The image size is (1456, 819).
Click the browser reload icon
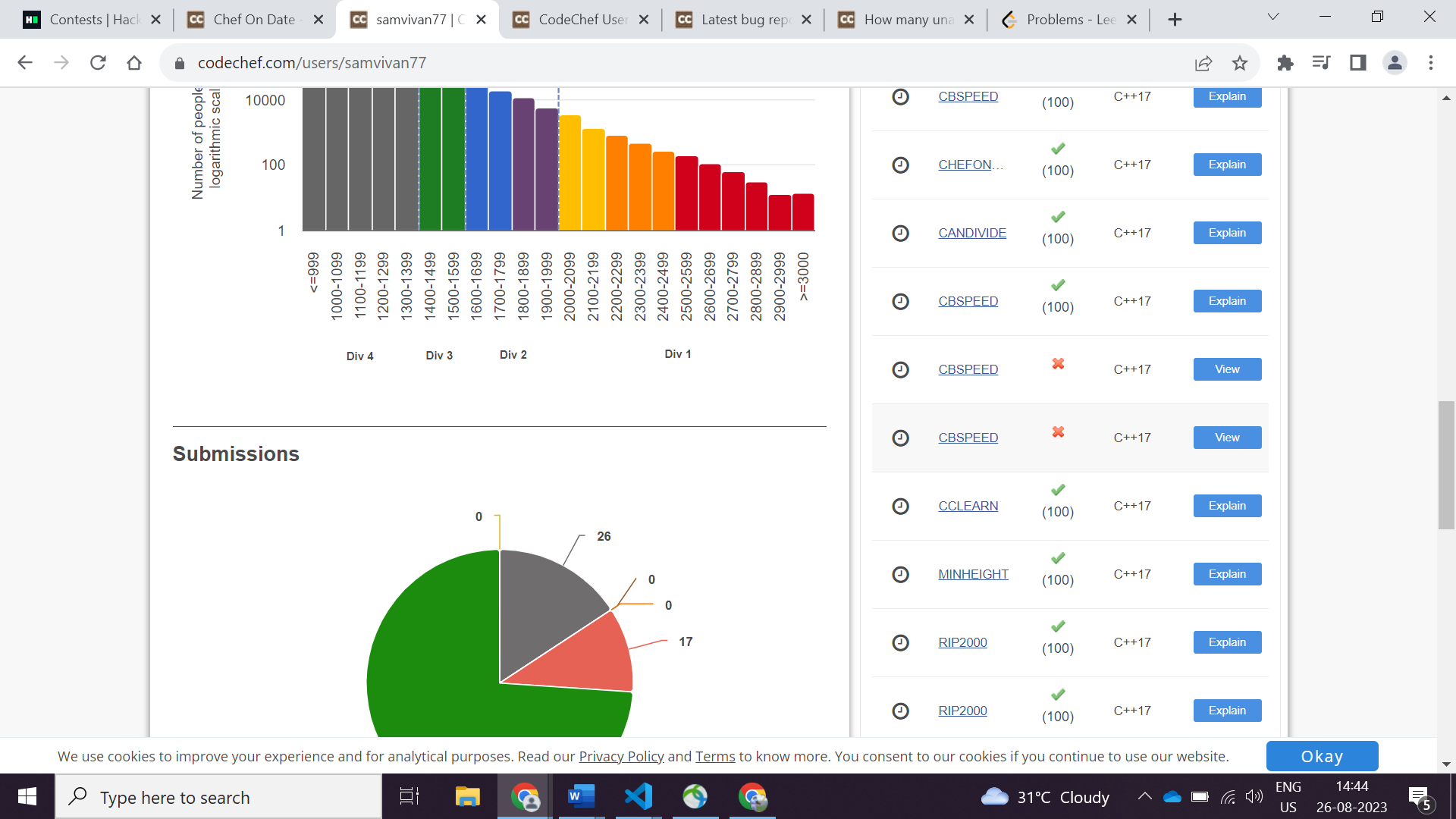(98, 63)
